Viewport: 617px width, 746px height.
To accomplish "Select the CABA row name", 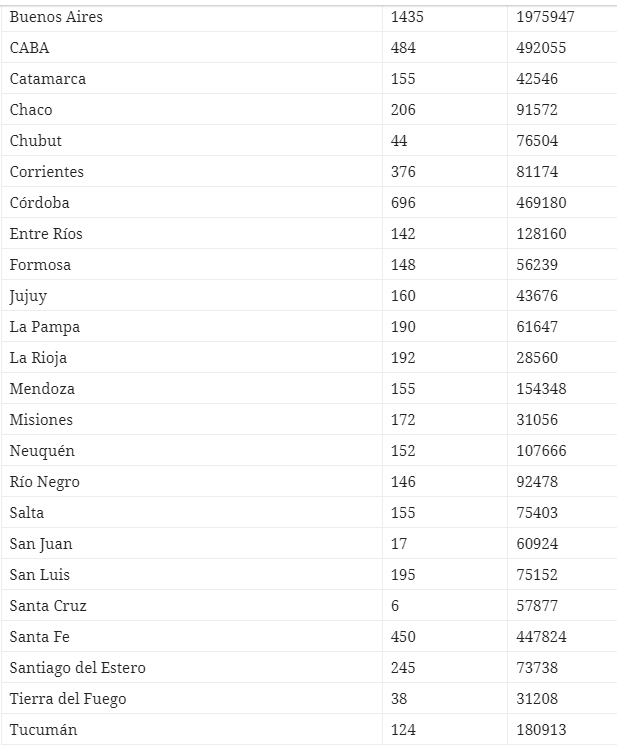I will (x=30, y=48).
